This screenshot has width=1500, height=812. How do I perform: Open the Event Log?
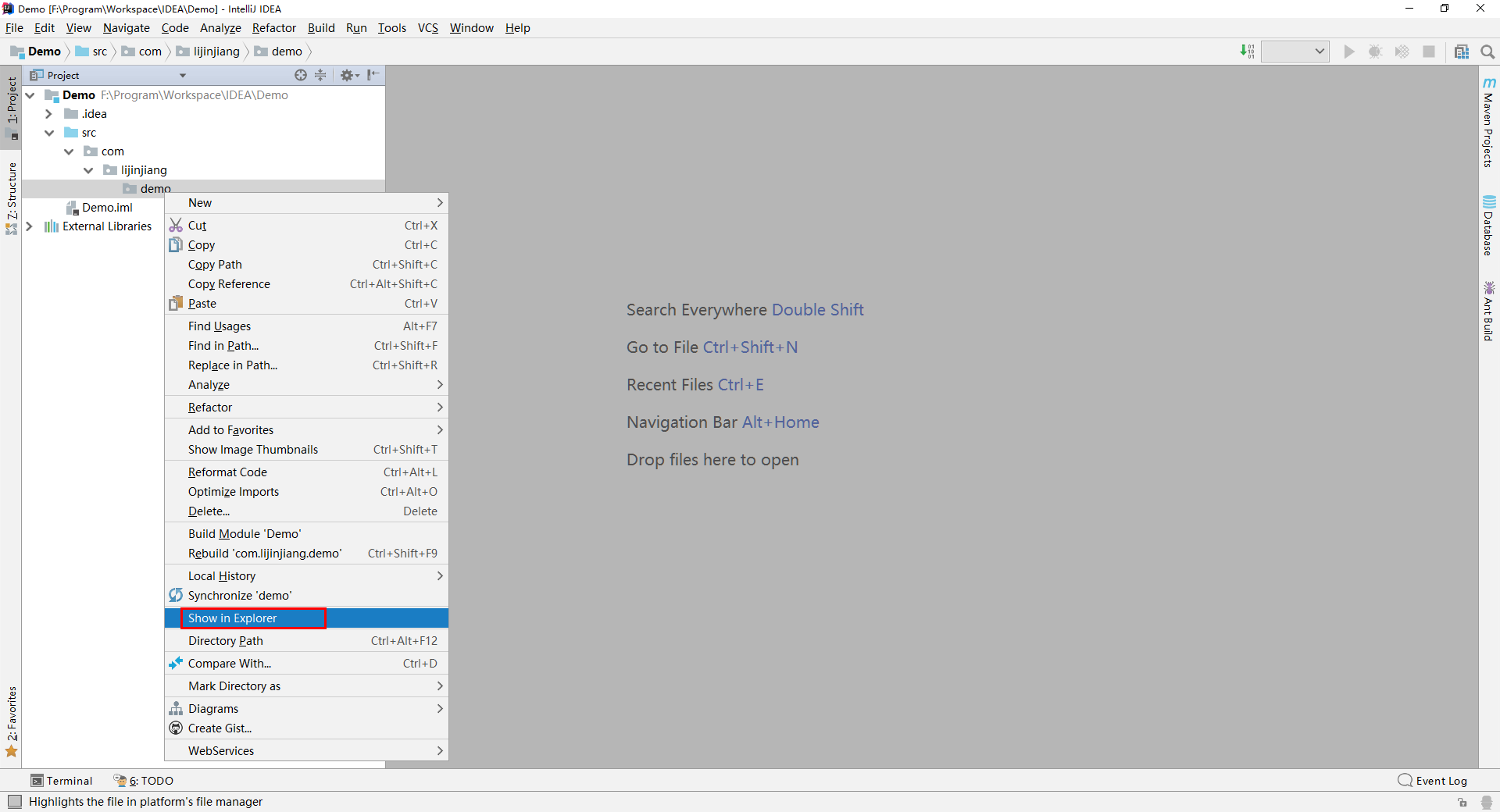[x=1433, y=781]
